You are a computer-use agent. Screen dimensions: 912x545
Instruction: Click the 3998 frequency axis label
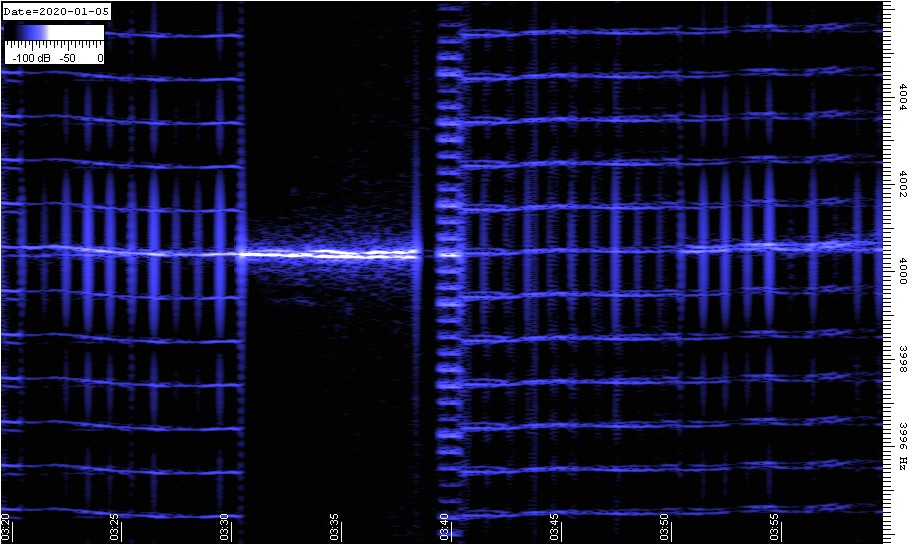coord(903,359)
